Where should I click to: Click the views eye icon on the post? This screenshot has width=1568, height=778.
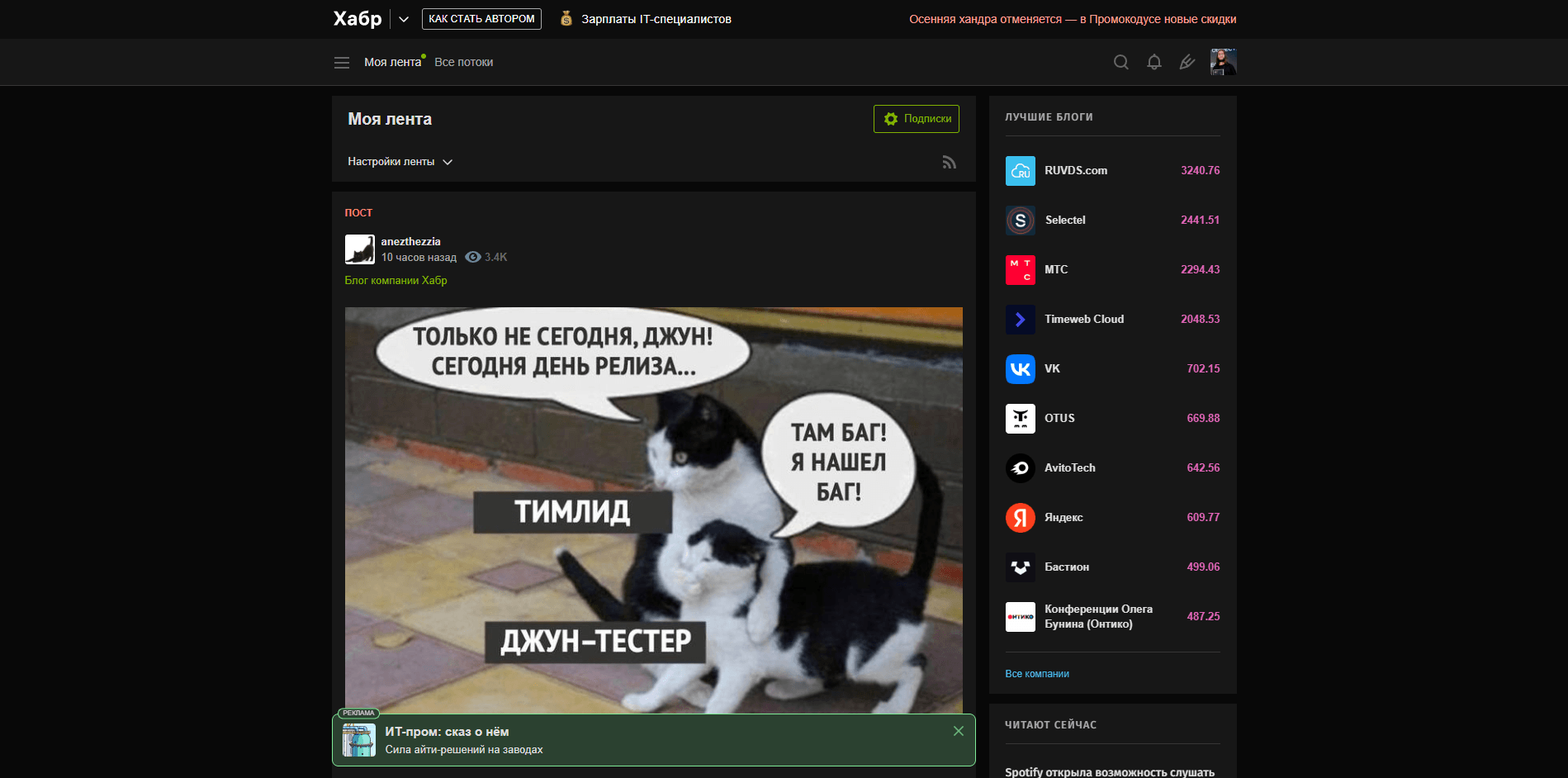(x=473, y=258)
